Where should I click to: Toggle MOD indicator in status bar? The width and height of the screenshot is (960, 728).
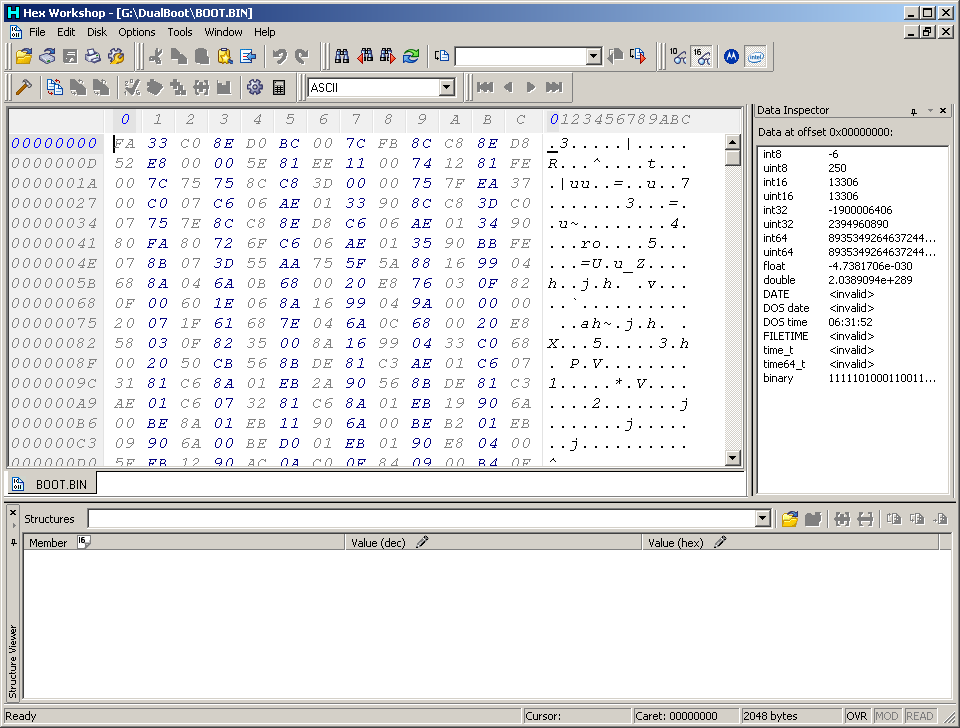coord(887,716)
